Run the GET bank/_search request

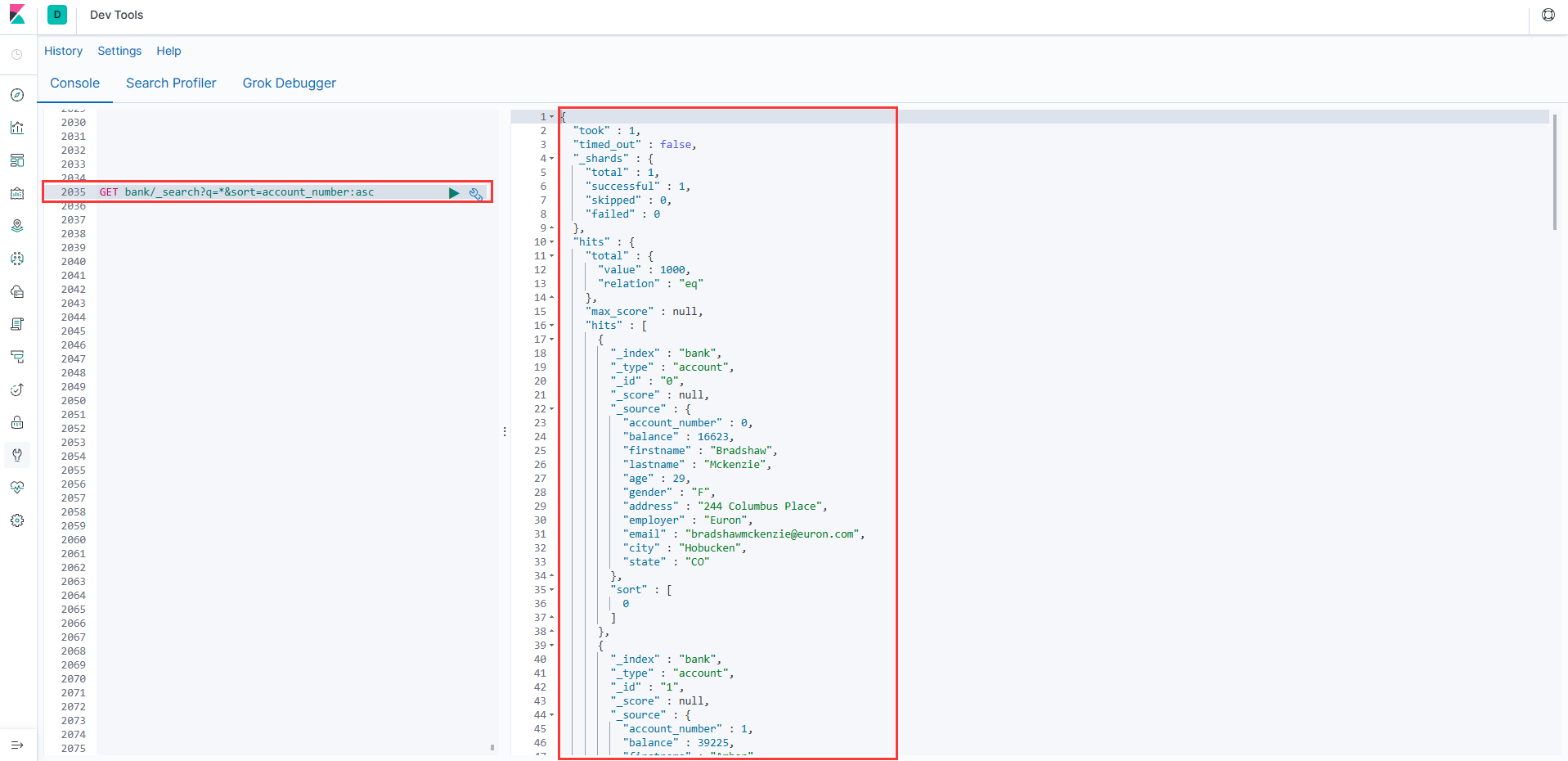[454, 193]
